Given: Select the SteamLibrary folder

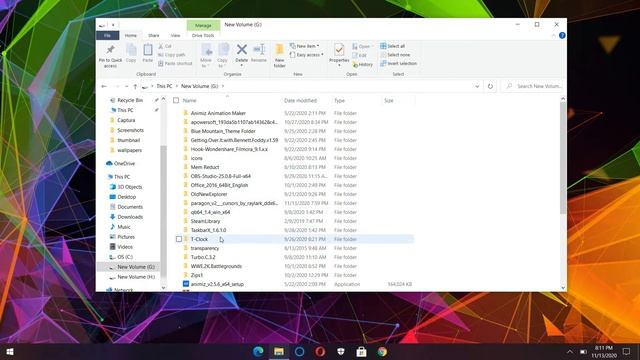Looking at the screenshot, I should (x=205, y=221).
